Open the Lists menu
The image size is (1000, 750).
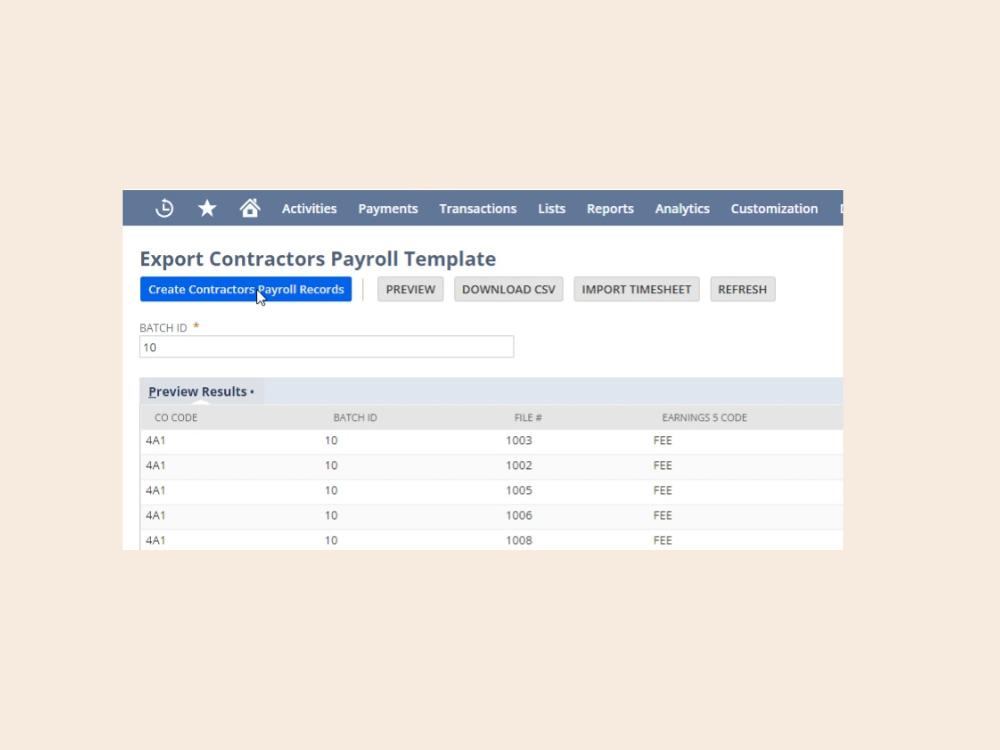[552, 209]
